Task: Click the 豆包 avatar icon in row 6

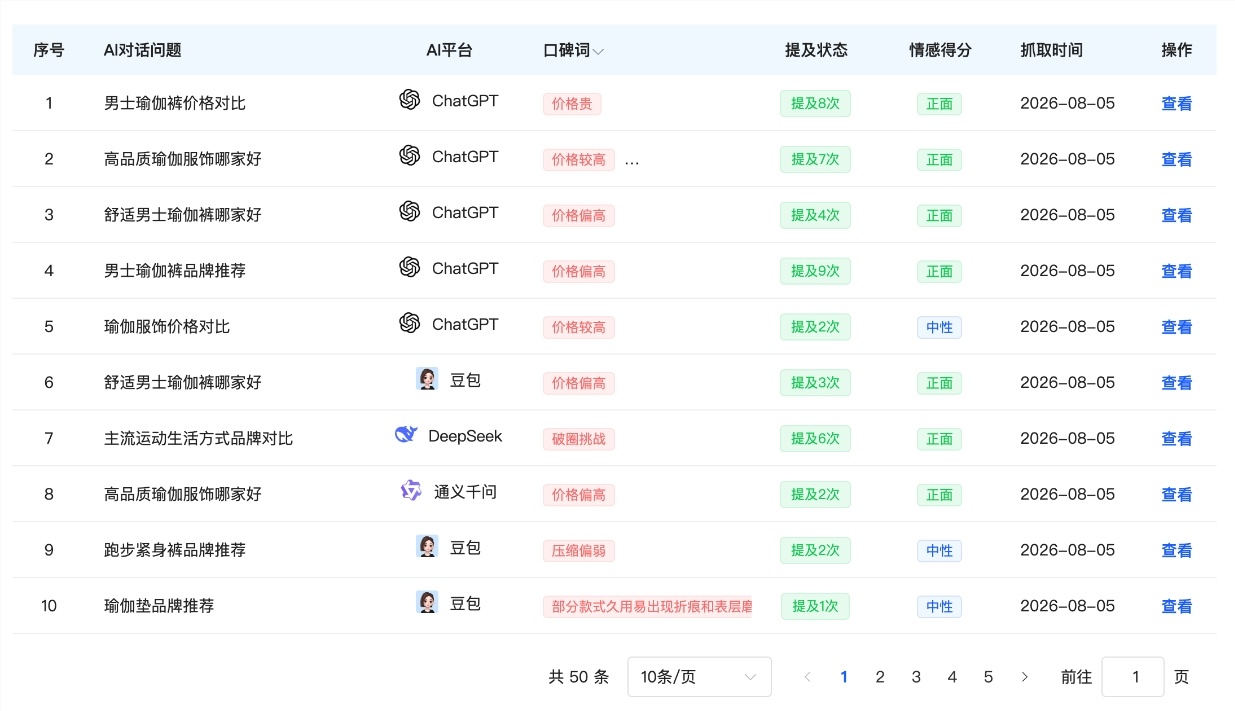Action: [x=427, y=379]
